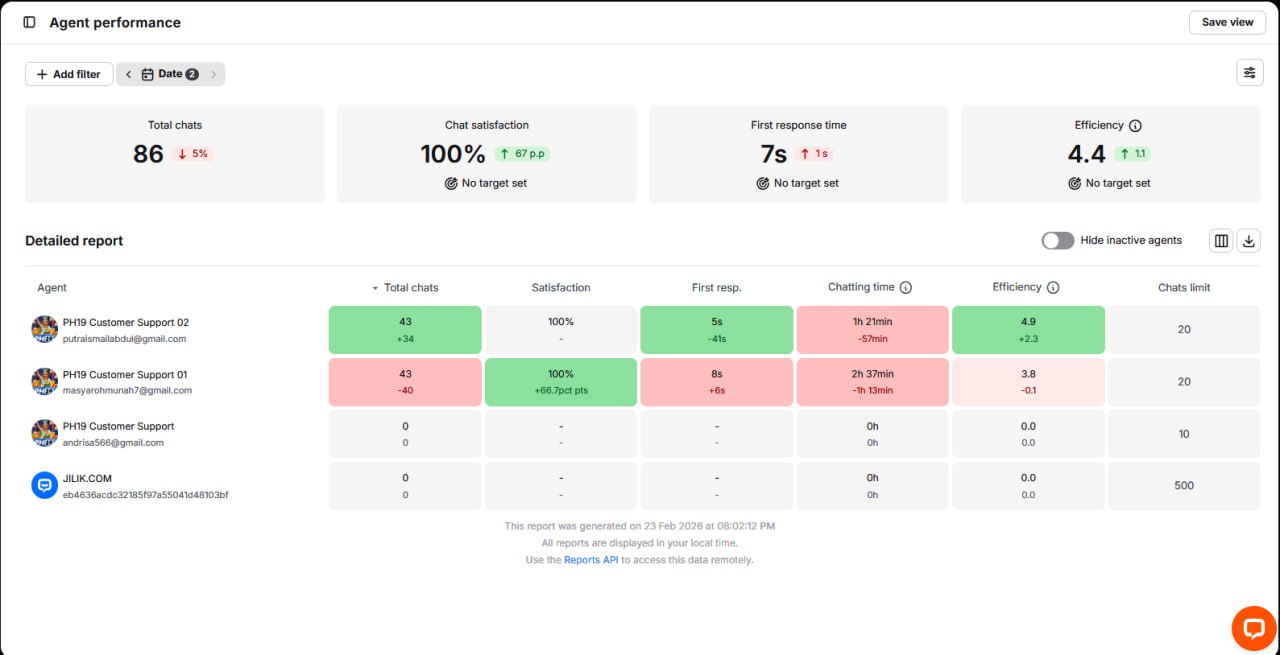Set a target for Chat satisfaction

click(x=486, y=183)
